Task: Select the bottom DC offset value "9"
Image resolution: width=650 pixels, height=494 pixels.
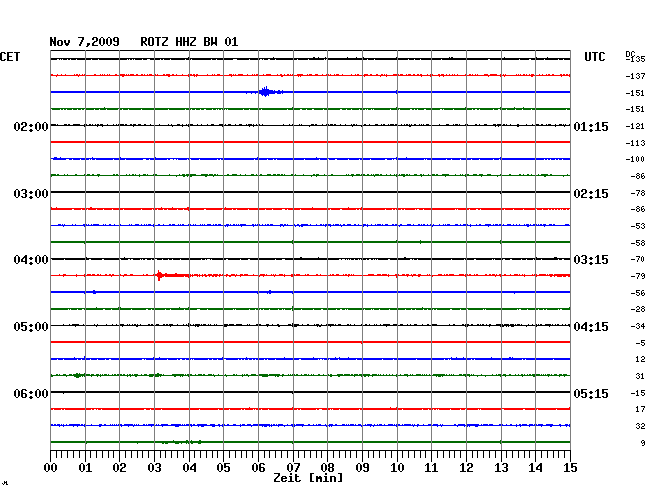Action: click(x=643, y=443)
